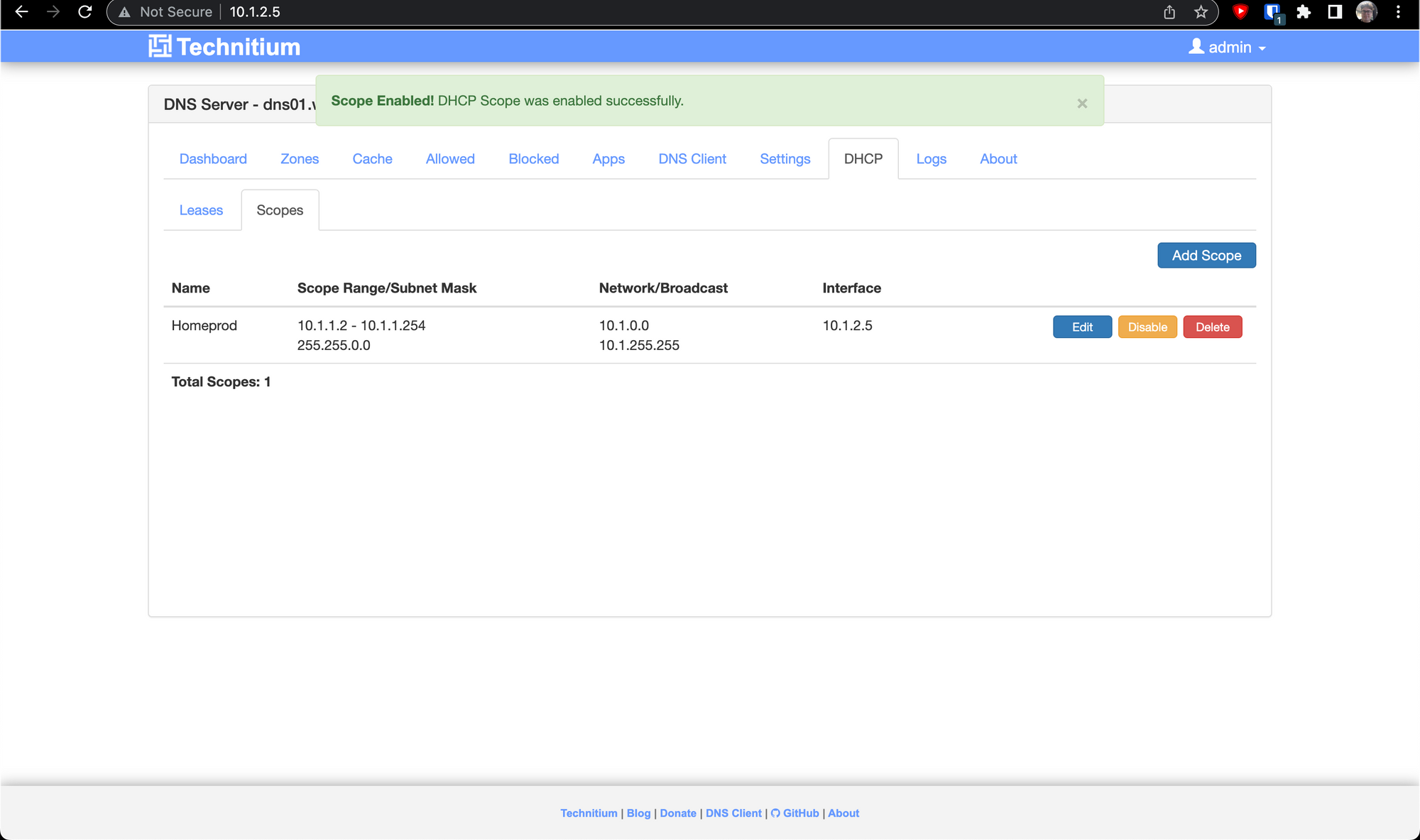Open Chrome's three-dot menu
This screenshot has height=840, width=1420.
point(1398,12)
